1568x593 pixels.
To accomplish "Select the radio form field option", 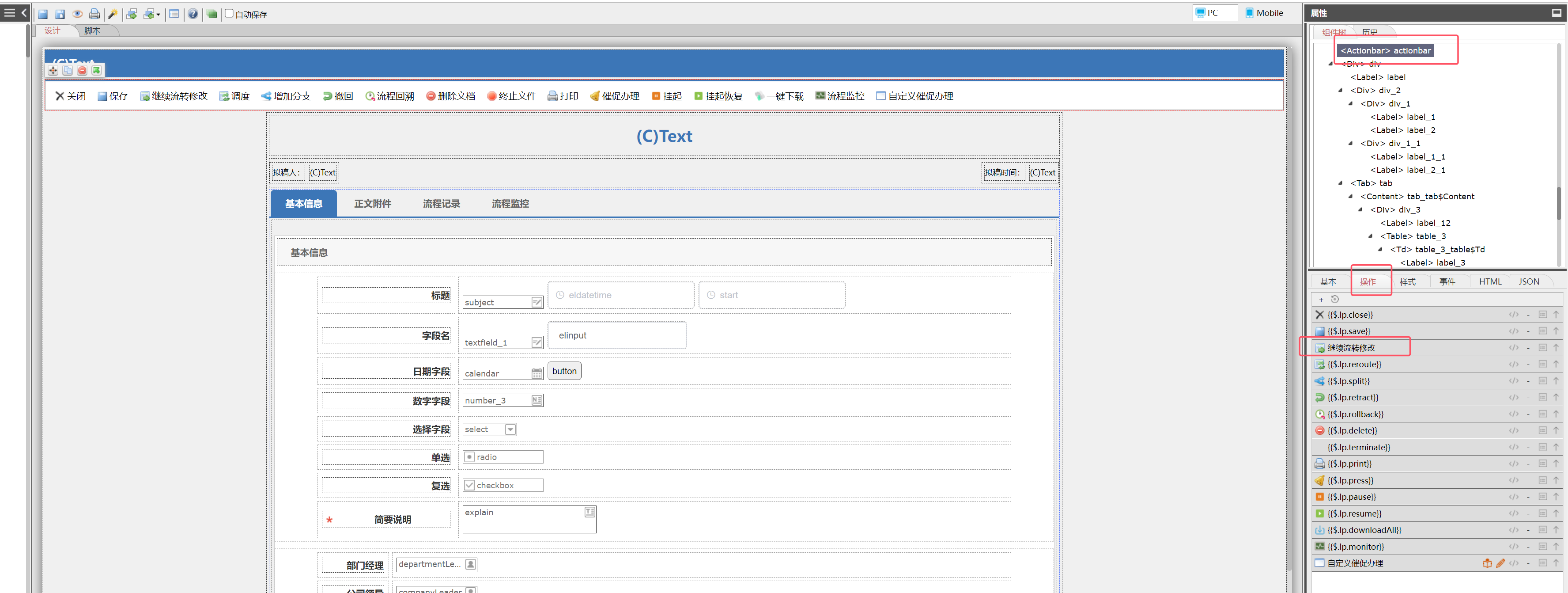I will [469, 457].
